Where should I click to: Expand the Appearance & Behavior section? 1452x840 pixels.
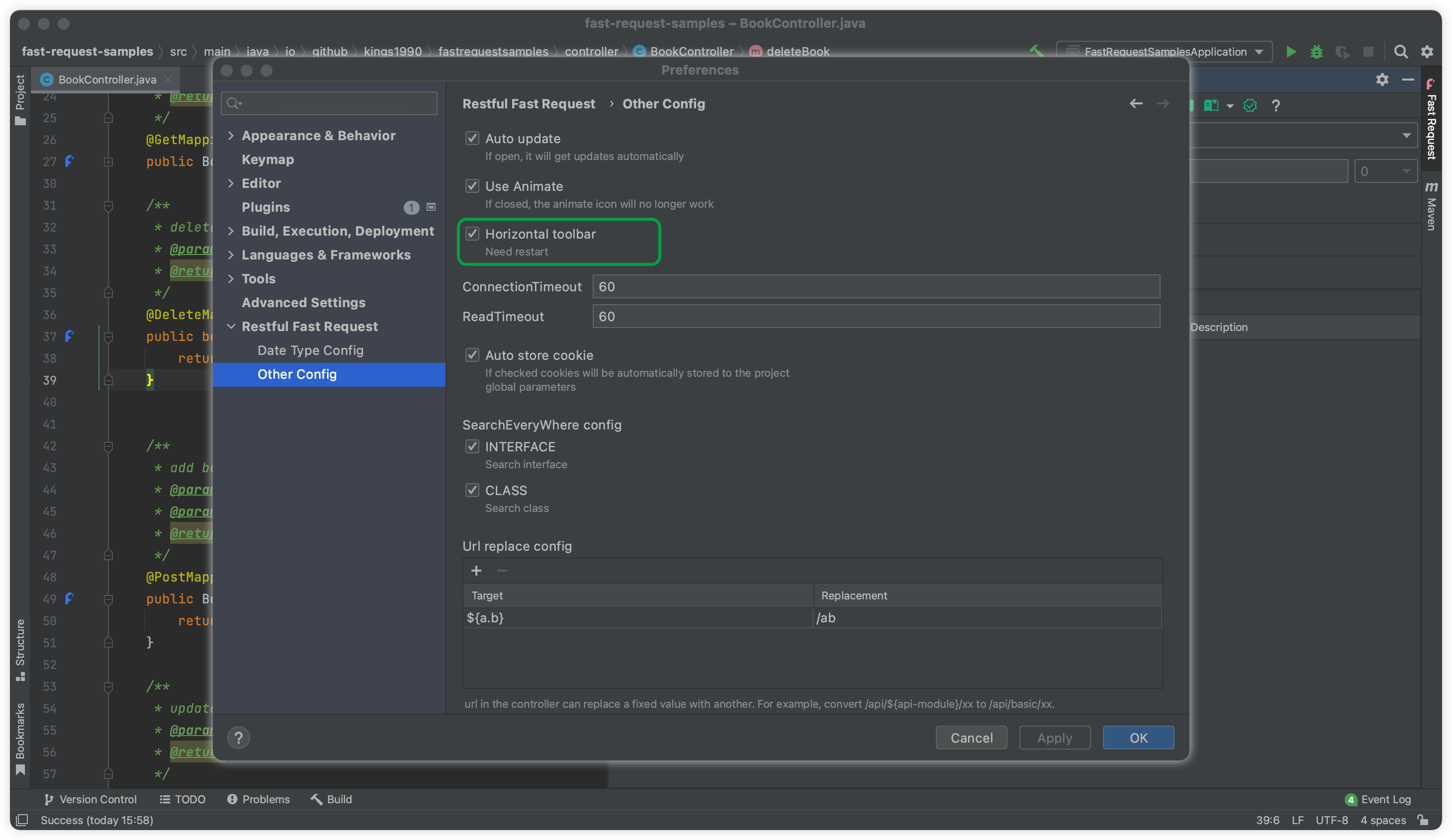point(231,135)
